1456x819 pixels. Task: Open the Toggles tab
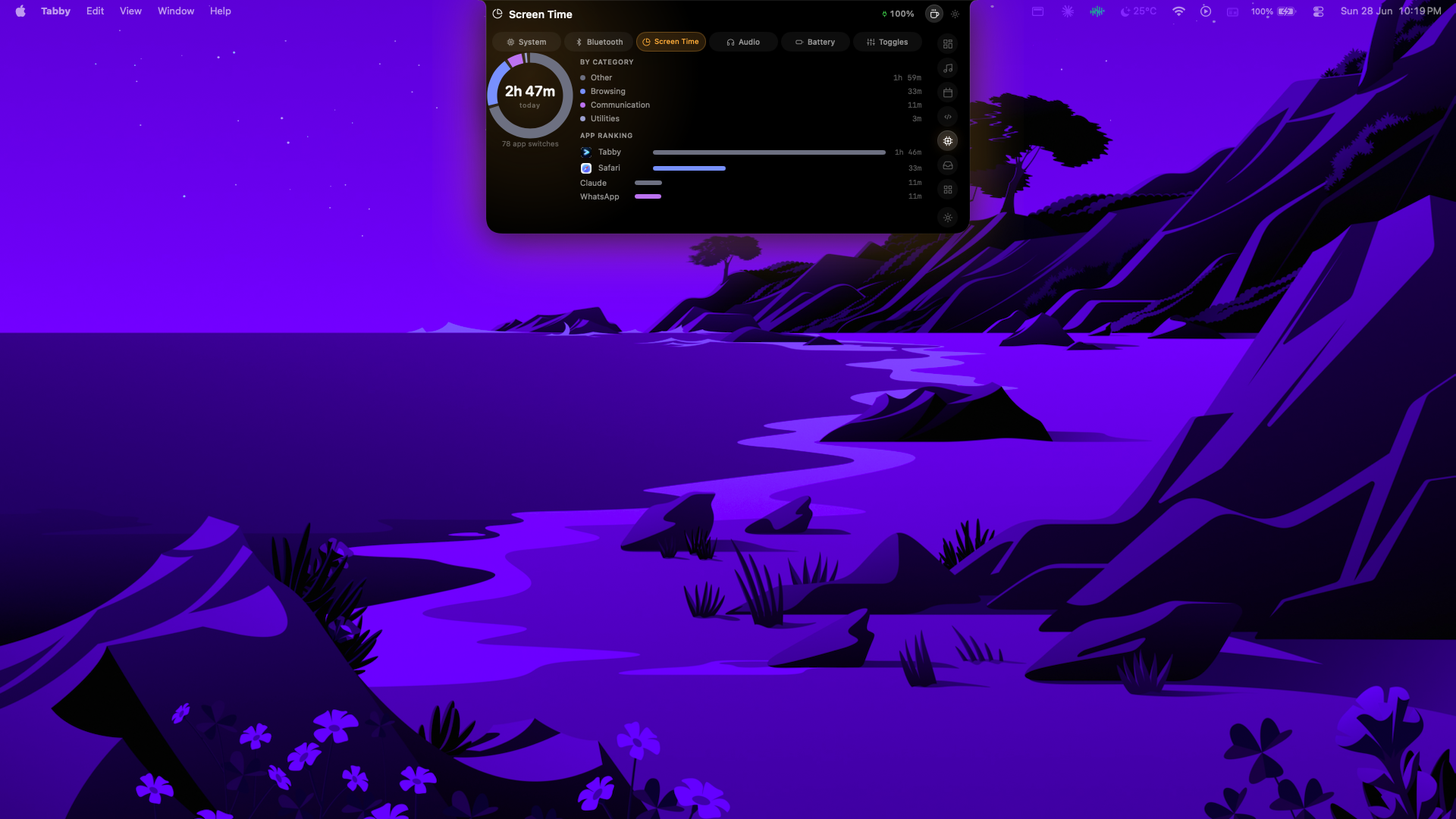point(887,42)
